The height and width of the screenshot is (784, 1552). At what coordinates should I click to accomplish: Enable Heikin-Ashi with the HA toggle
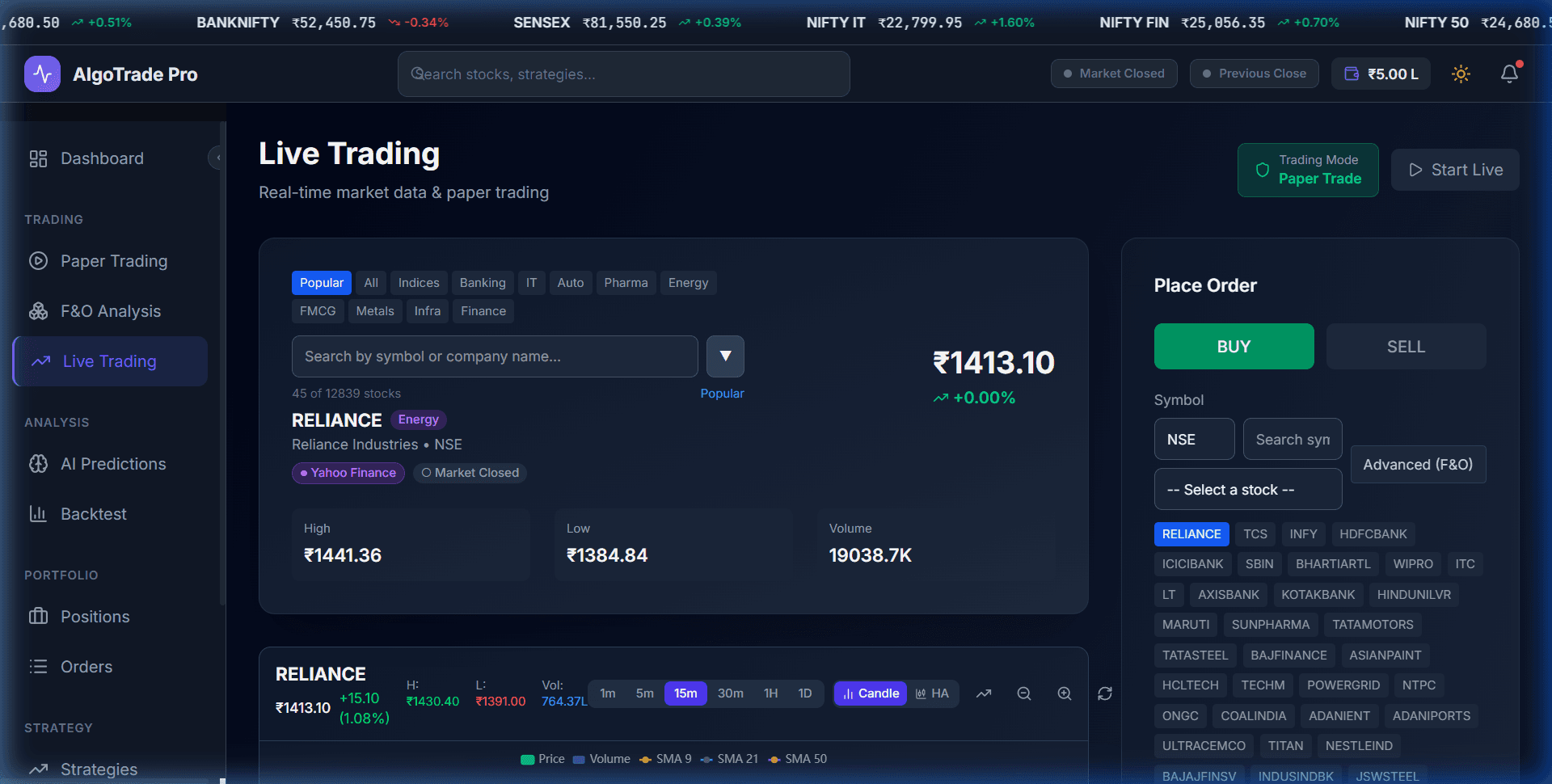click(933, 693)
